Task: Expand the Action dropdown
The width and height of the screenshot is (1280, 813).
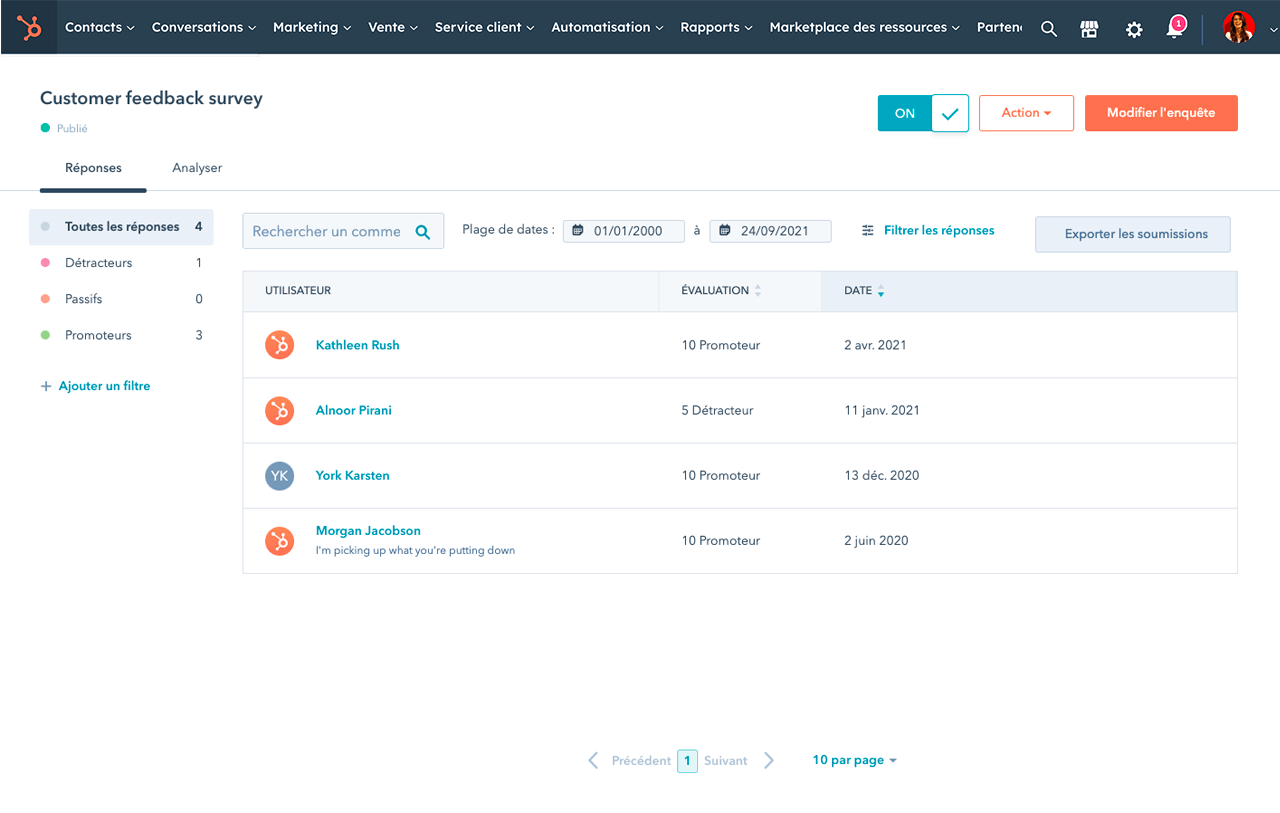Action: coord(1025,113)
